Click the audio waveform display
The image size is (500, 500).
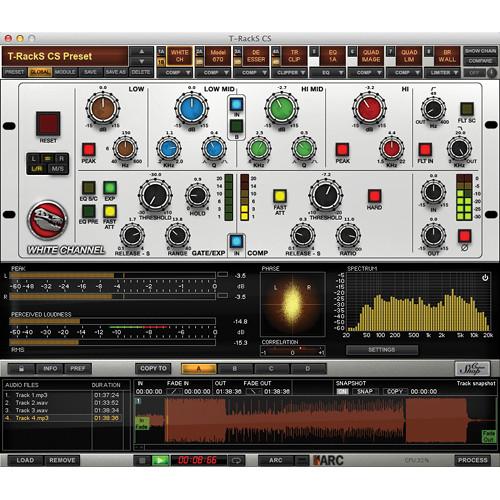coord(315,421)
